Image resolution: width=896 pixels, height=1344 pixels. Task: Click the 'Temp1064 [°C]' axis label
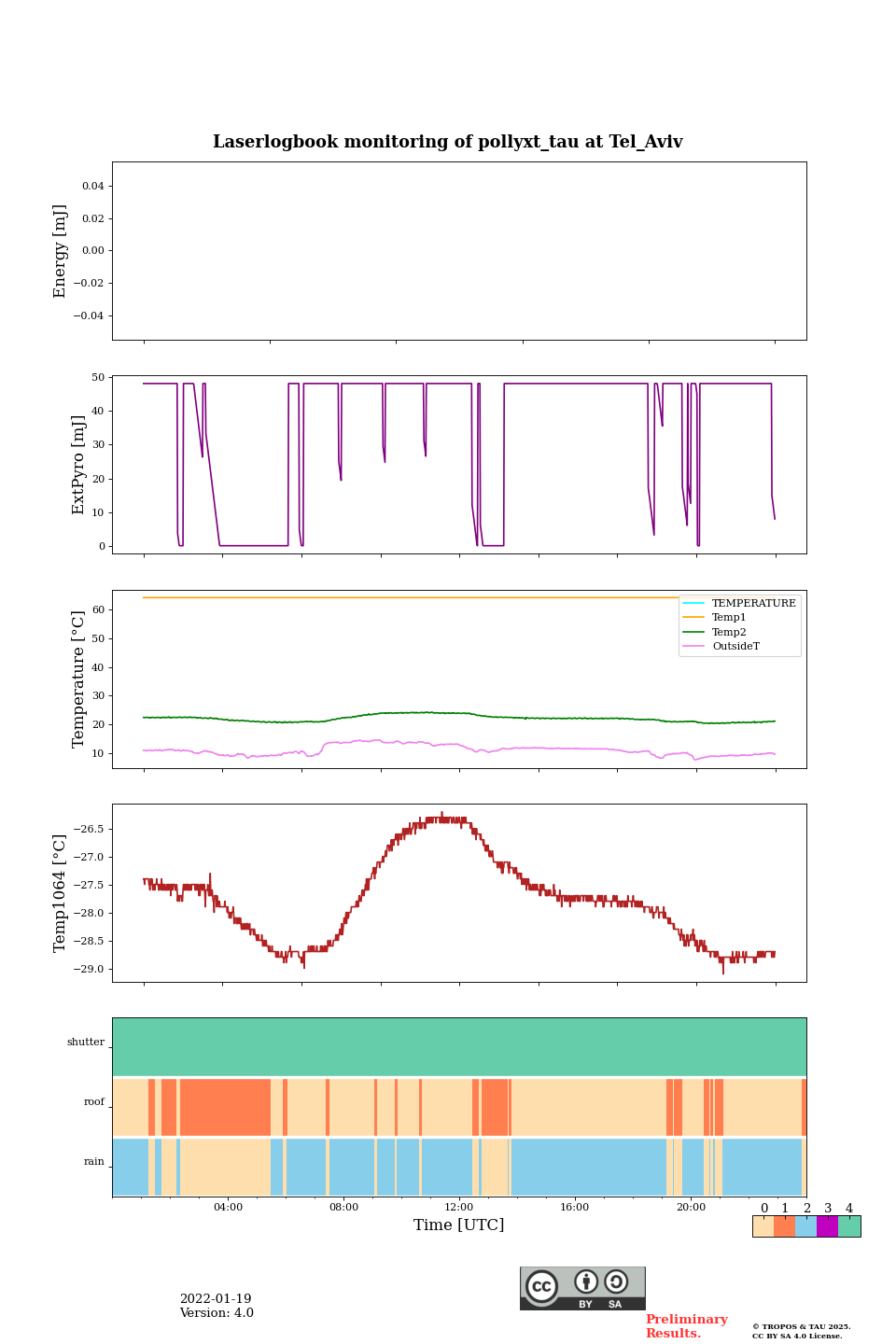(x=60, y=893)
